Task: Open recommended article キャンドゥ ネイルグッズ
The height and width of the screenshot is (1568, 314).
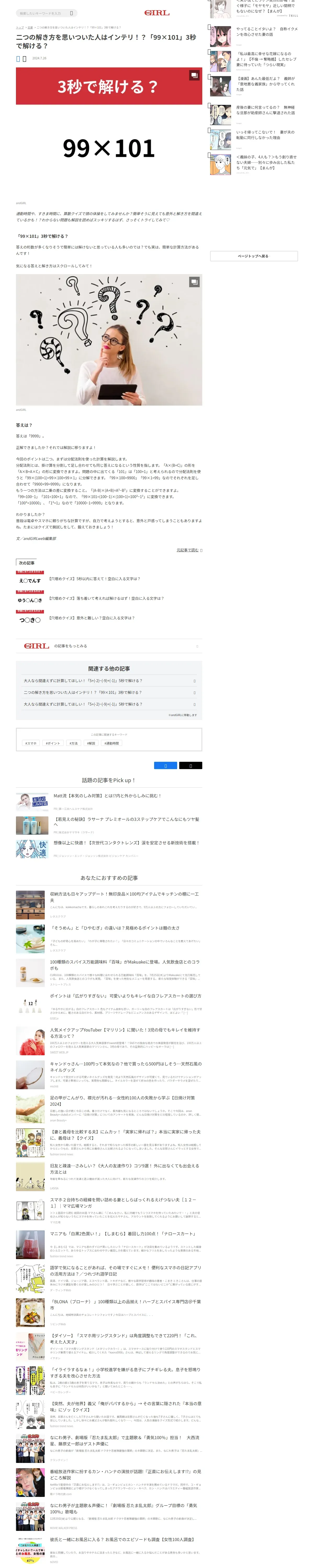Action: tap(109, 1075)
